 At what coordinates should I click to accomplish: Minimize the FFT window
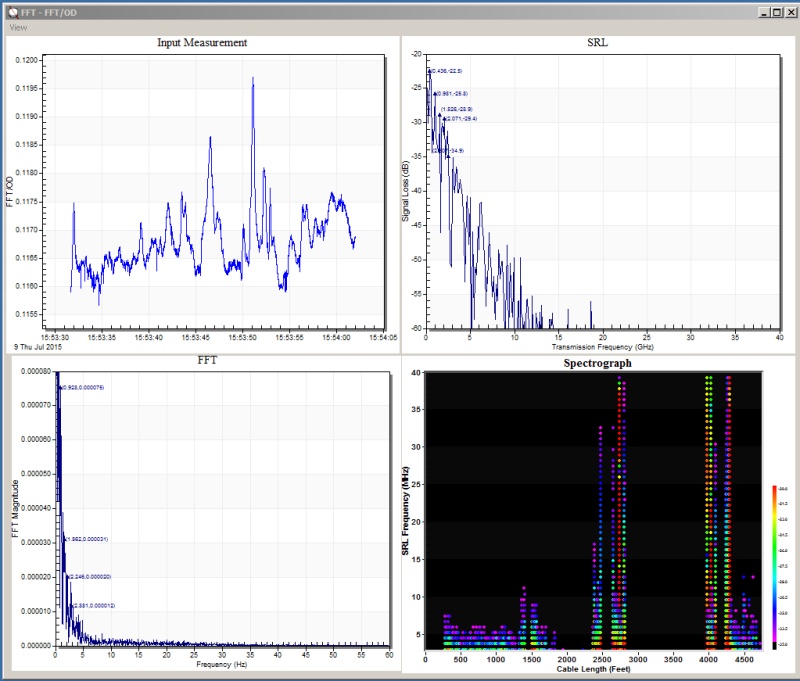click(x=762, y=11)
